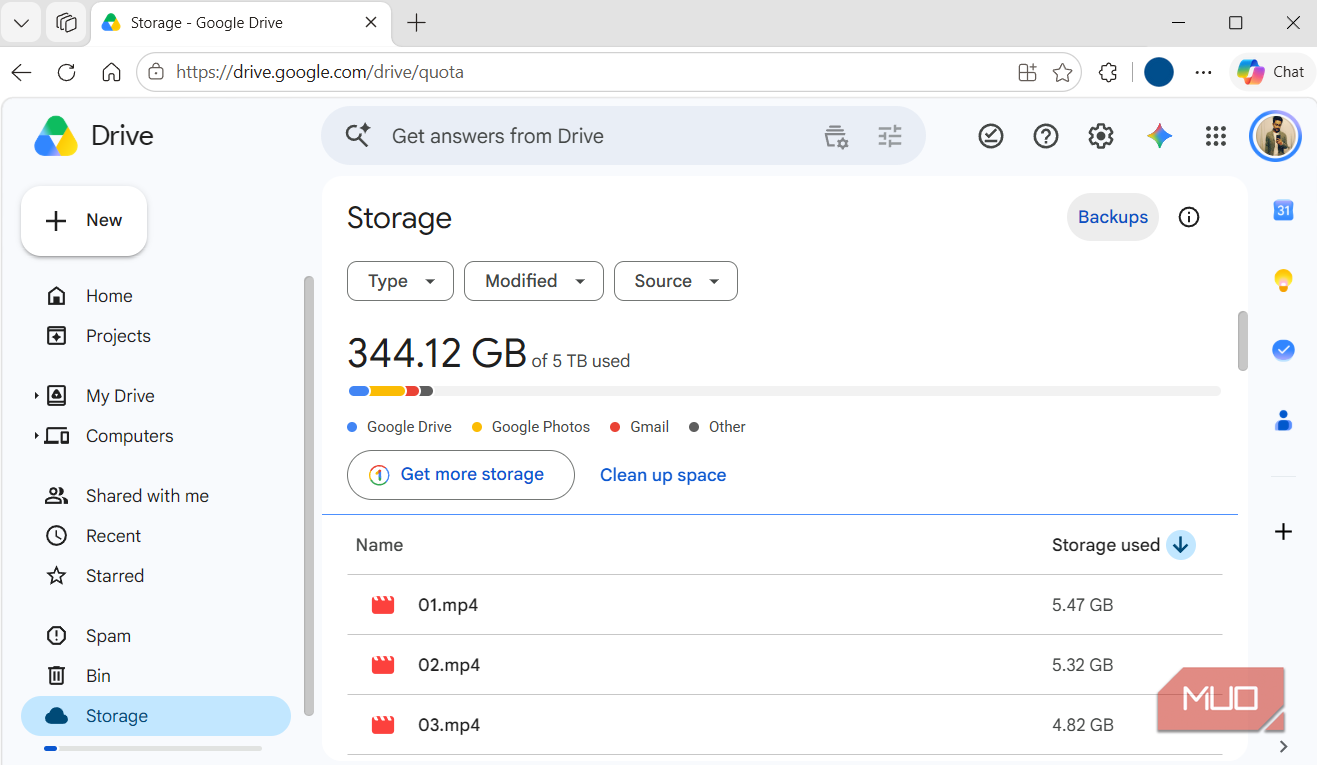Click the red video icon for 02.mp4
The image size is (1317, 765).
click(383, 665)
